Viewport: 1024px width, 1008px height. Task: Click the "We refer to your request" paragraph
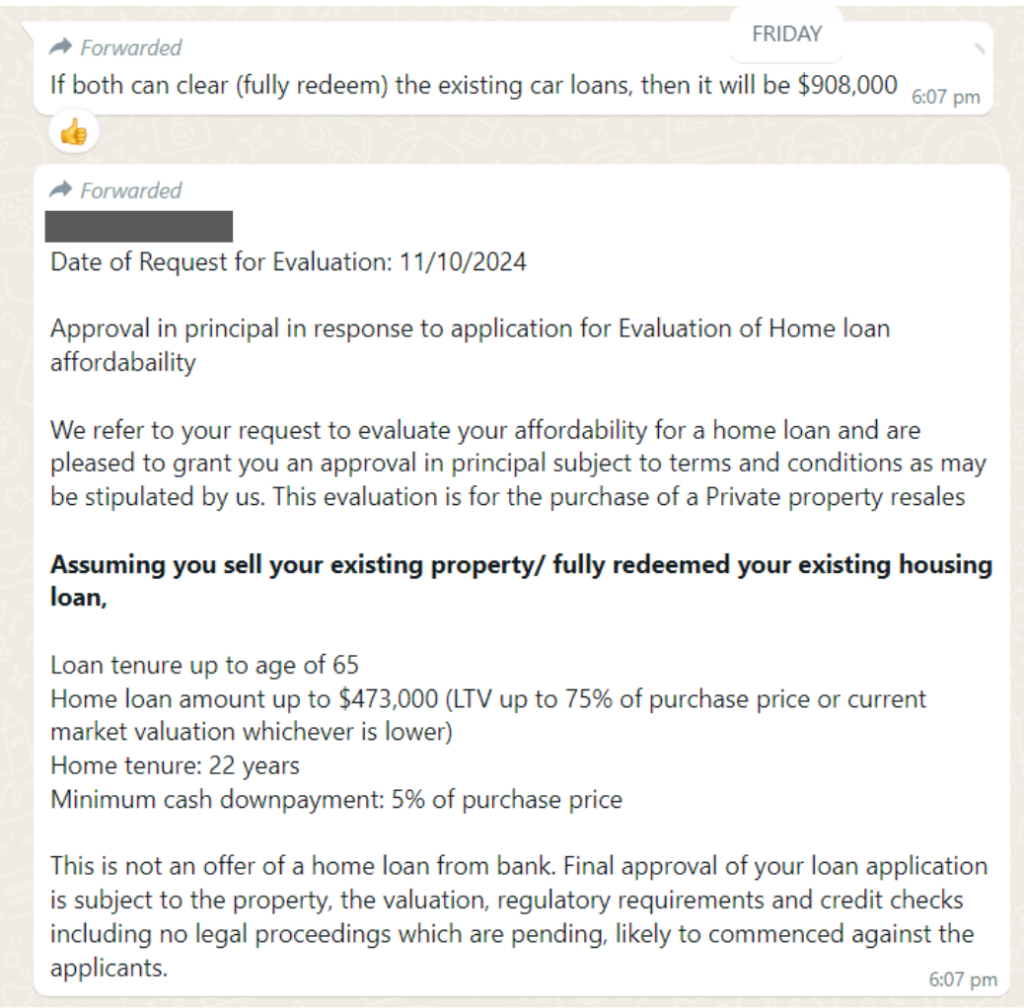tap(517, 464)
